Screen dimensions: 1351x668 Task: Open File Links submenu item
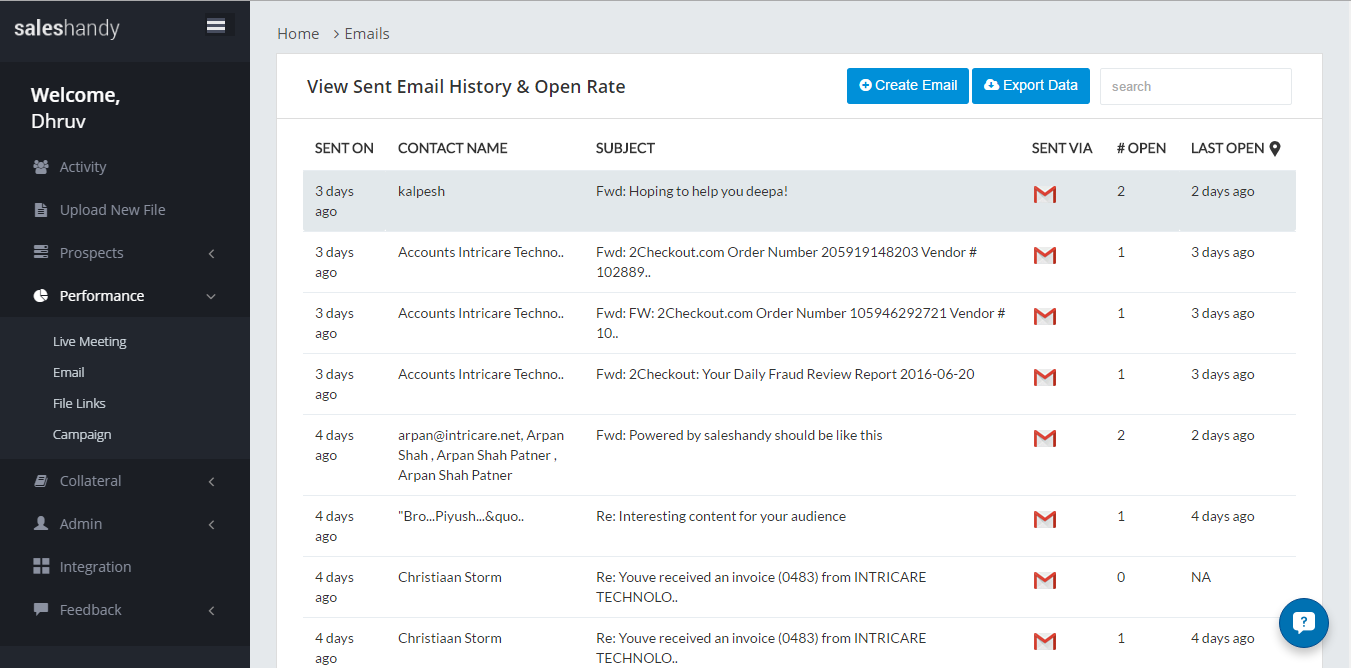(79, 404)
